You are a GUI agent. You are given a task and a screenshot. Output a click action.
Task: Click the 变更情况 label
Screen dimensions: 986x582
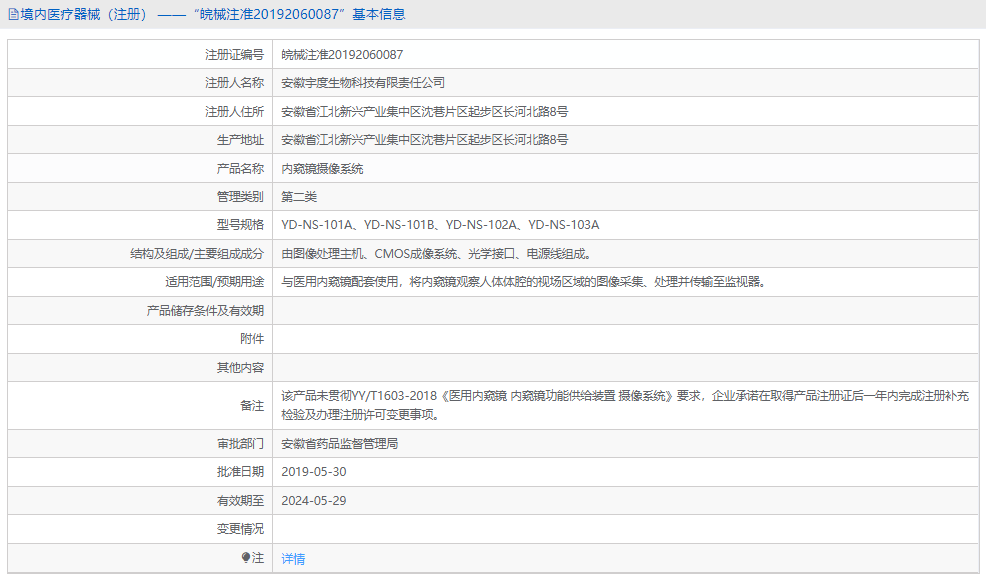click(240, 529)
